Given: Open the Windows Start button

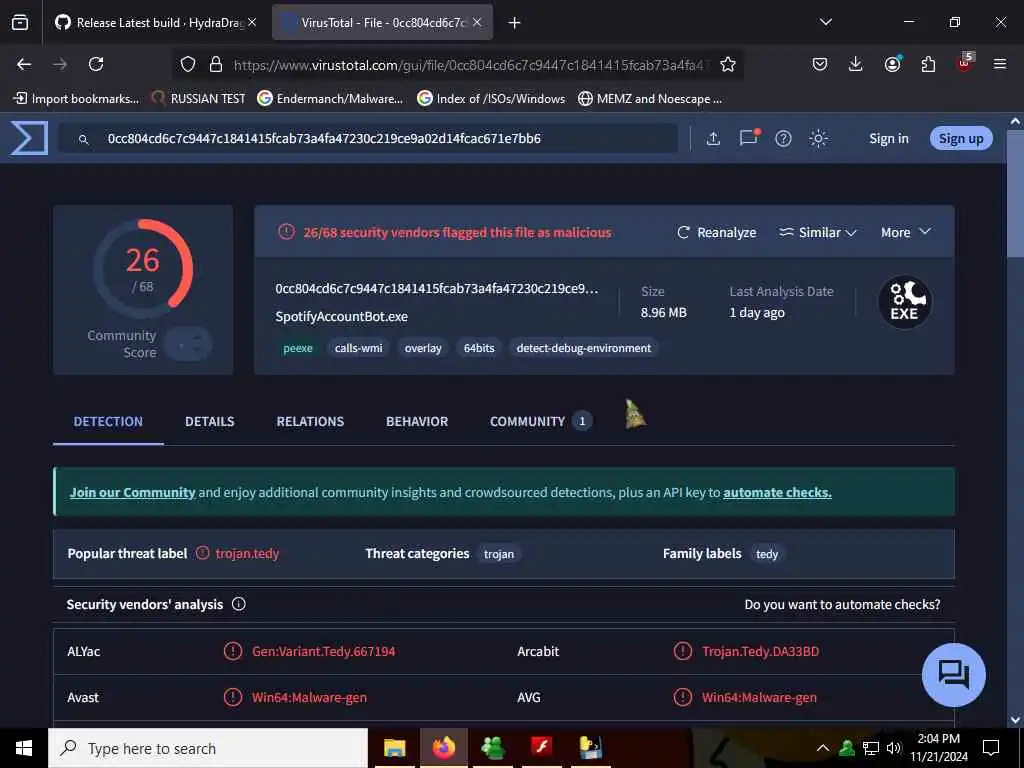Looking at the screenshot, I should [x=24, y=748].
